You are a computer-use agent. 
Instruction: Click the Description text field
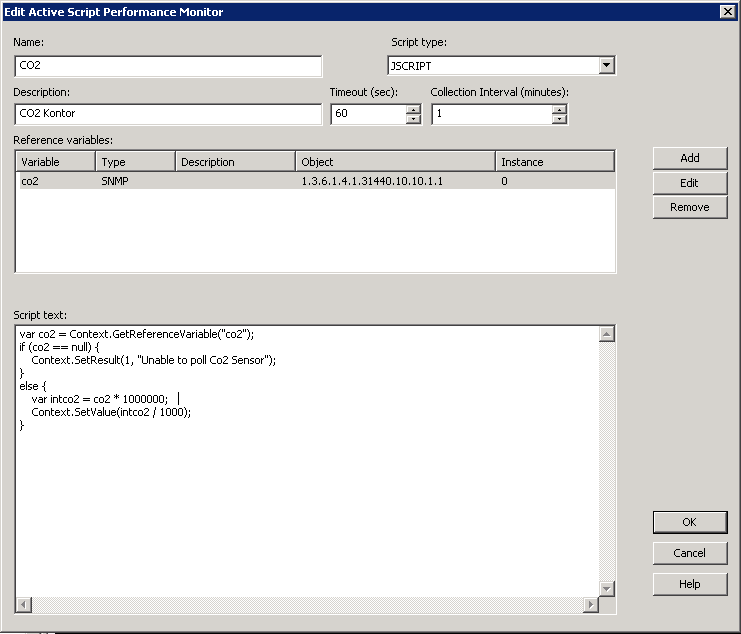168,114
